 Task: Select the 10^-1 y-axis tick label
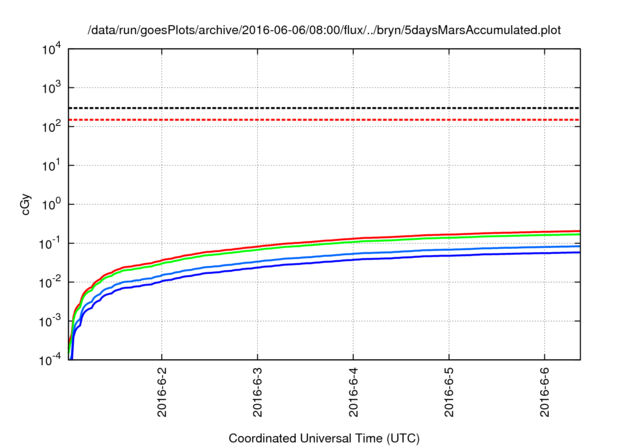coord(50,244)
